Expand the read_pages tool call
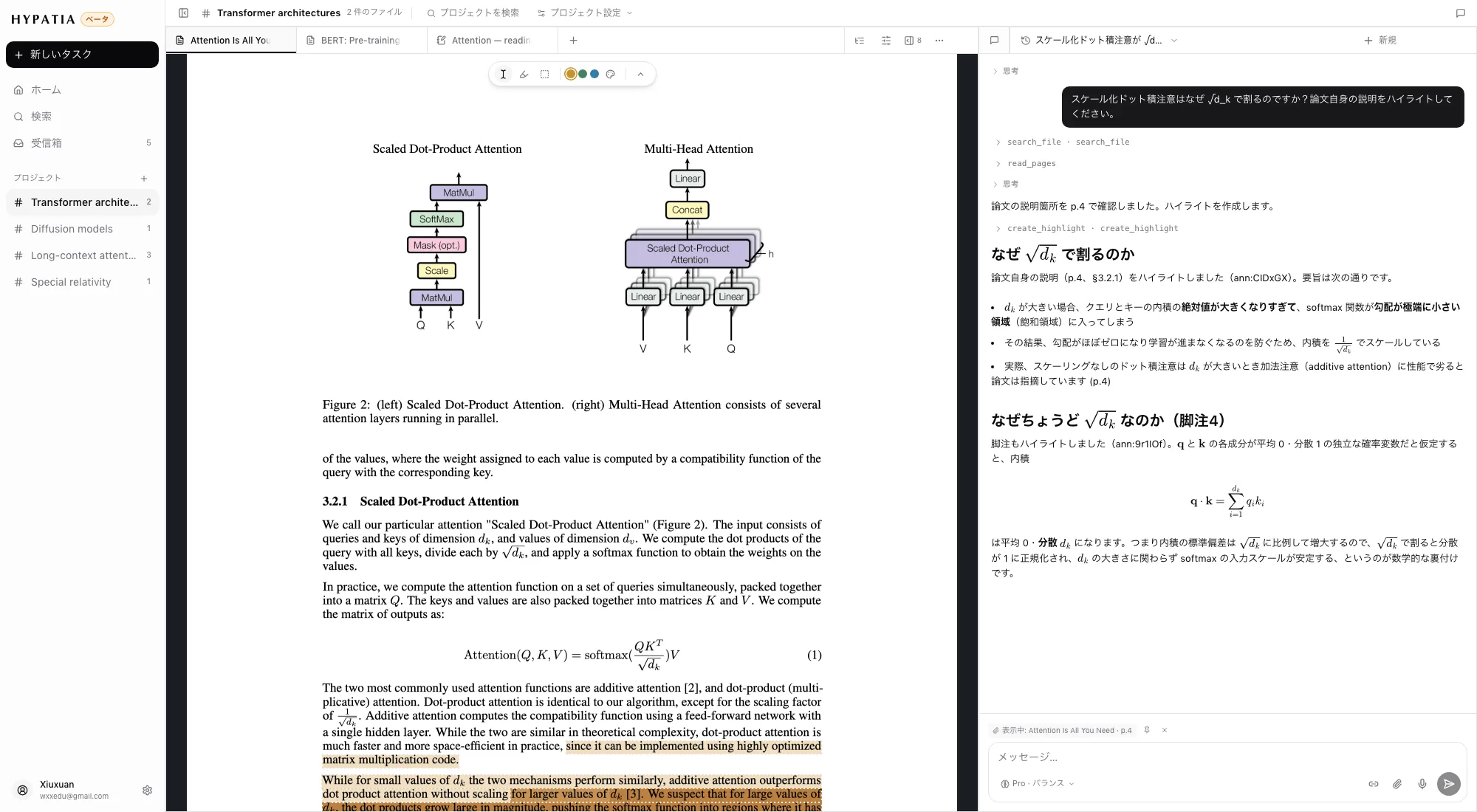The width and height of the screenshot is (1477, 812). click(1026, 163)
